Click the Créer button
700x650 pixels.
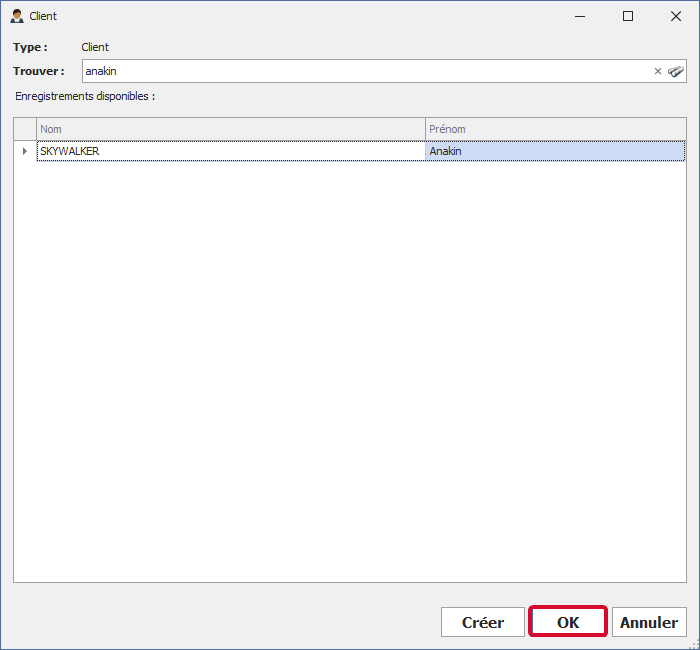click(x=483, y=622)
